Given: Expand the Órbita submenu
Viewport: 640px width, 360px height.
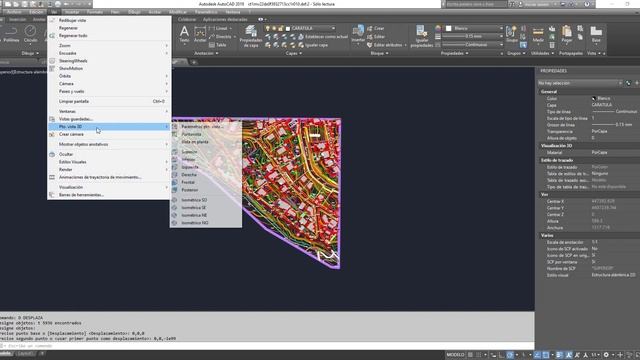Looking at the screenshot, I should click(109, 76).
